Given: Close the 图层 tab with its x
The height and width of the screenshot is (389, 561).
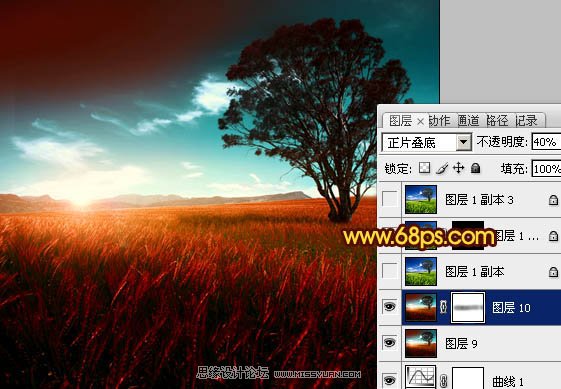Looking at the screenshot, I should pos(421,122).
